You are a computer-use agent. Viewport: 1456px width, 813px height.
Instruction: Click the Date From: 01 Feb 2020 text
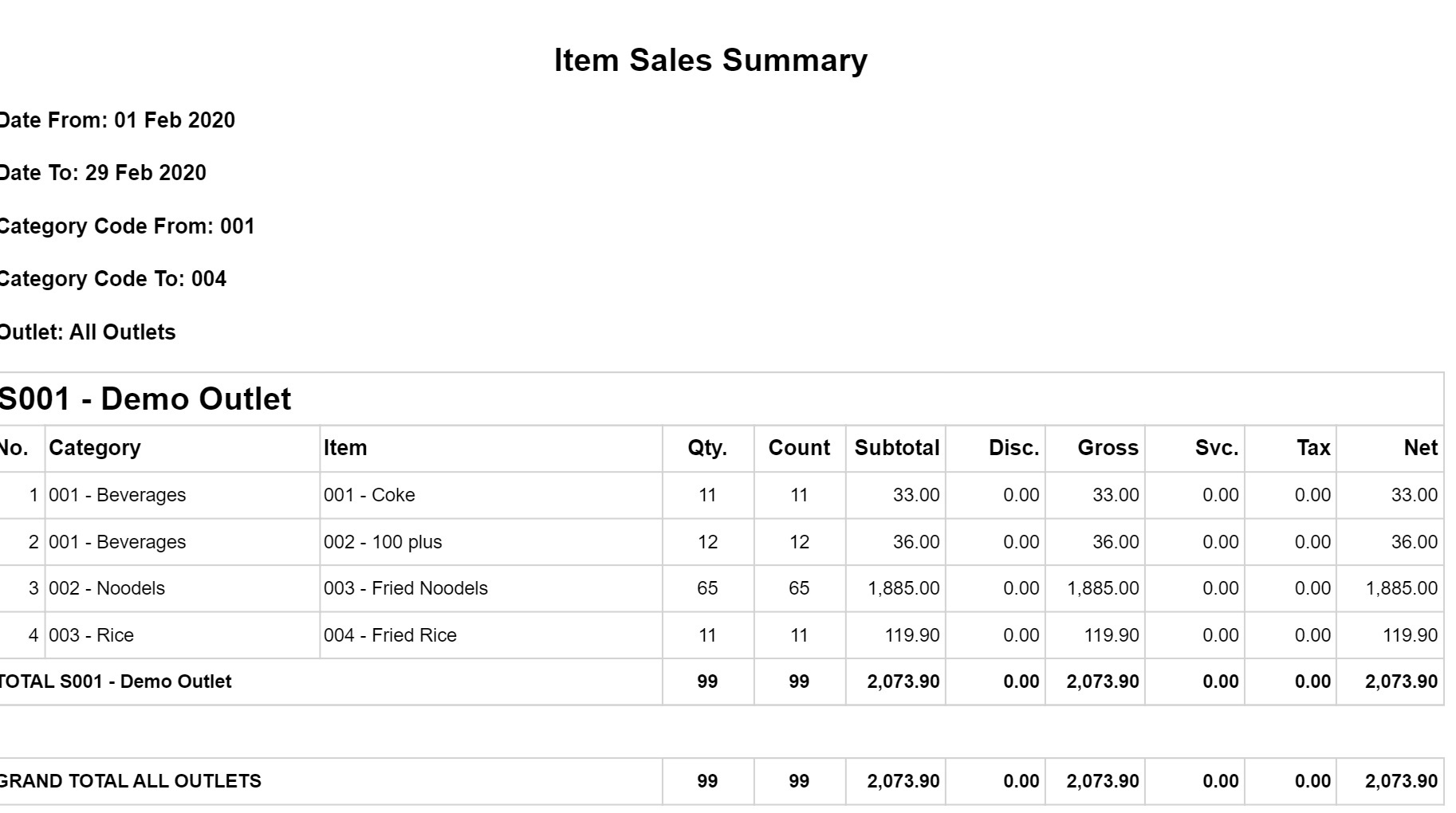(117, 120)
